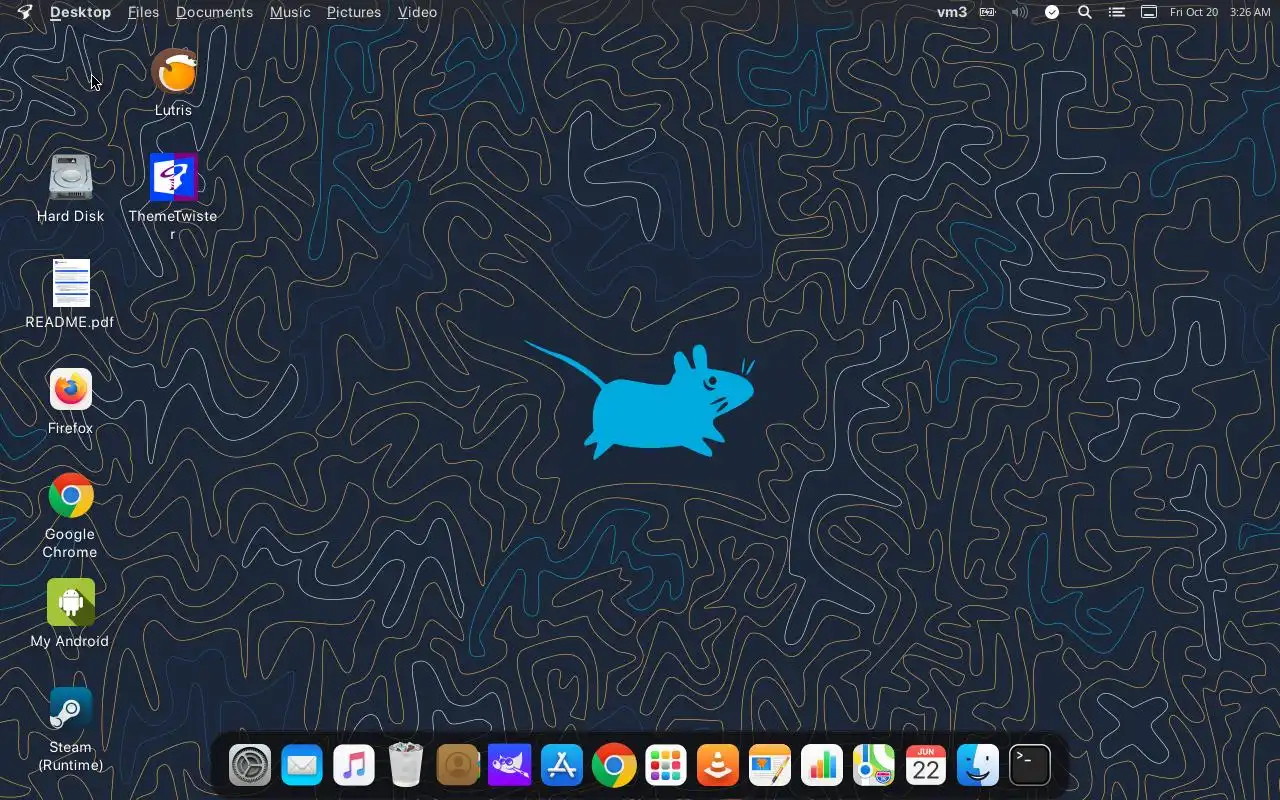Launch VLC media player from dock
1280x800 pixels.
718,767
